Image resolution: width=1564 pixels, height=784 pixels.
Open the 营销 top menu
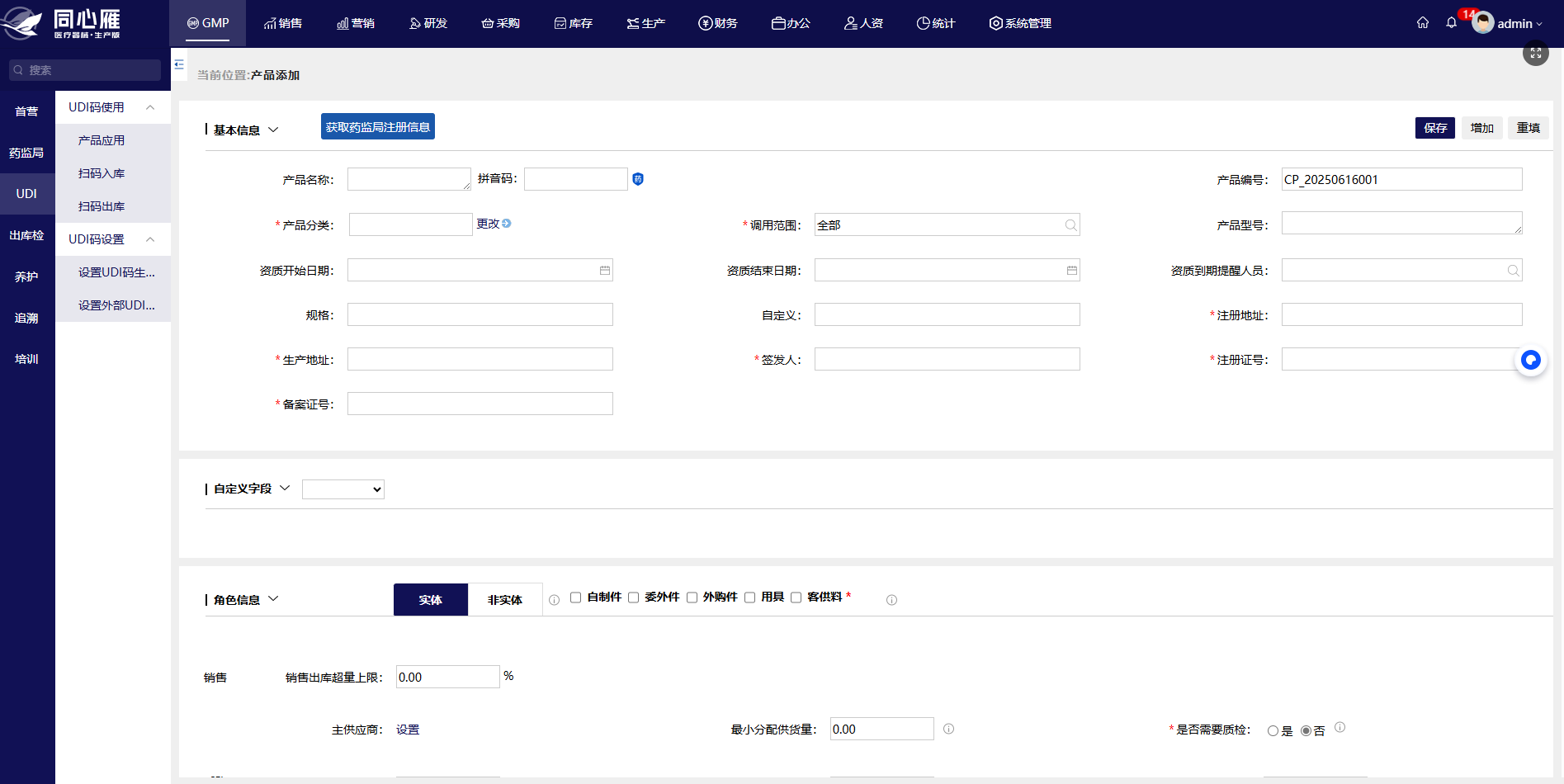(356, 23)
